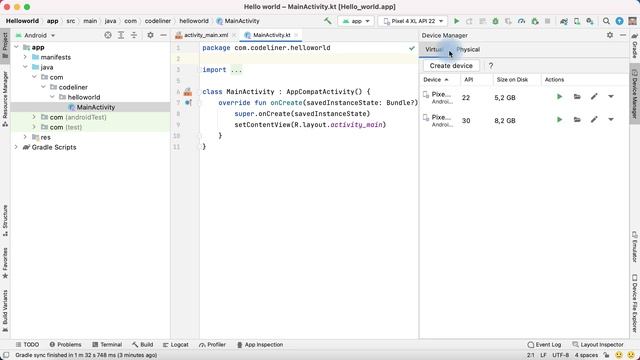640x360 pixels.
Task: Click the UTF-8 encoding status entry
Action: coord(560,355)
